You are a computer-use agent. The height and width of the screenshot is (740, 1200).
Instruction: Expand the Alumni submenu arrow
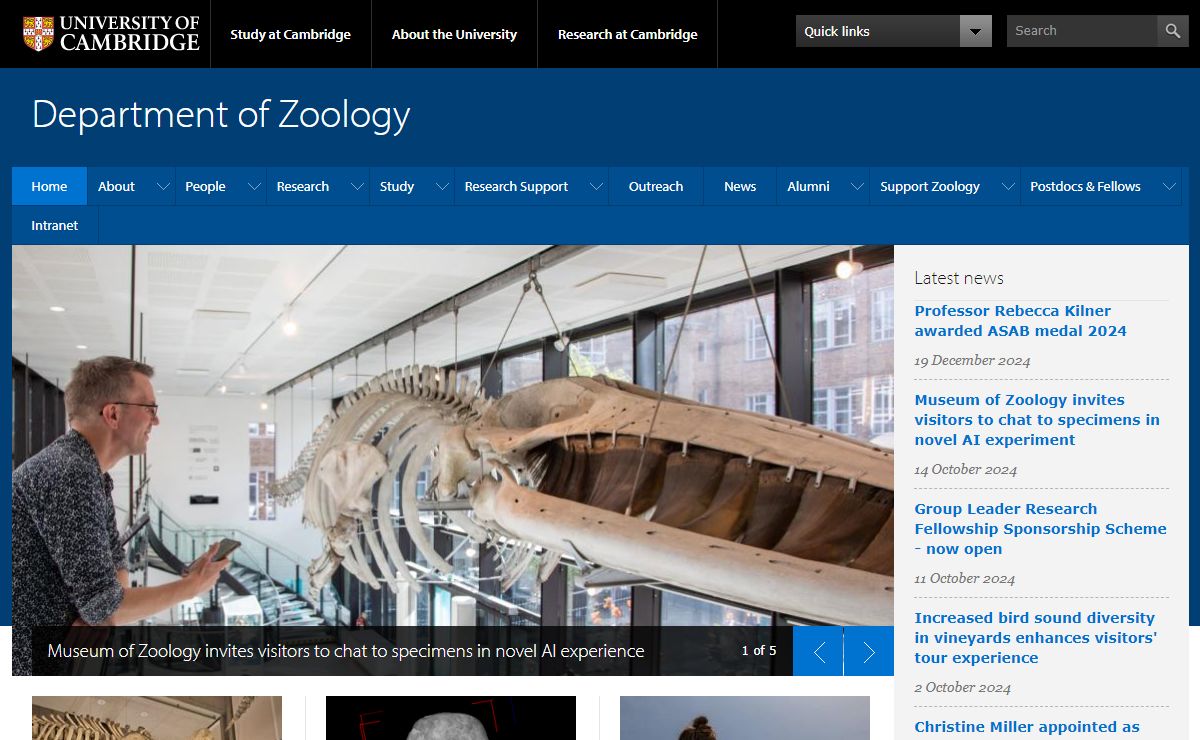click(857, 187)
